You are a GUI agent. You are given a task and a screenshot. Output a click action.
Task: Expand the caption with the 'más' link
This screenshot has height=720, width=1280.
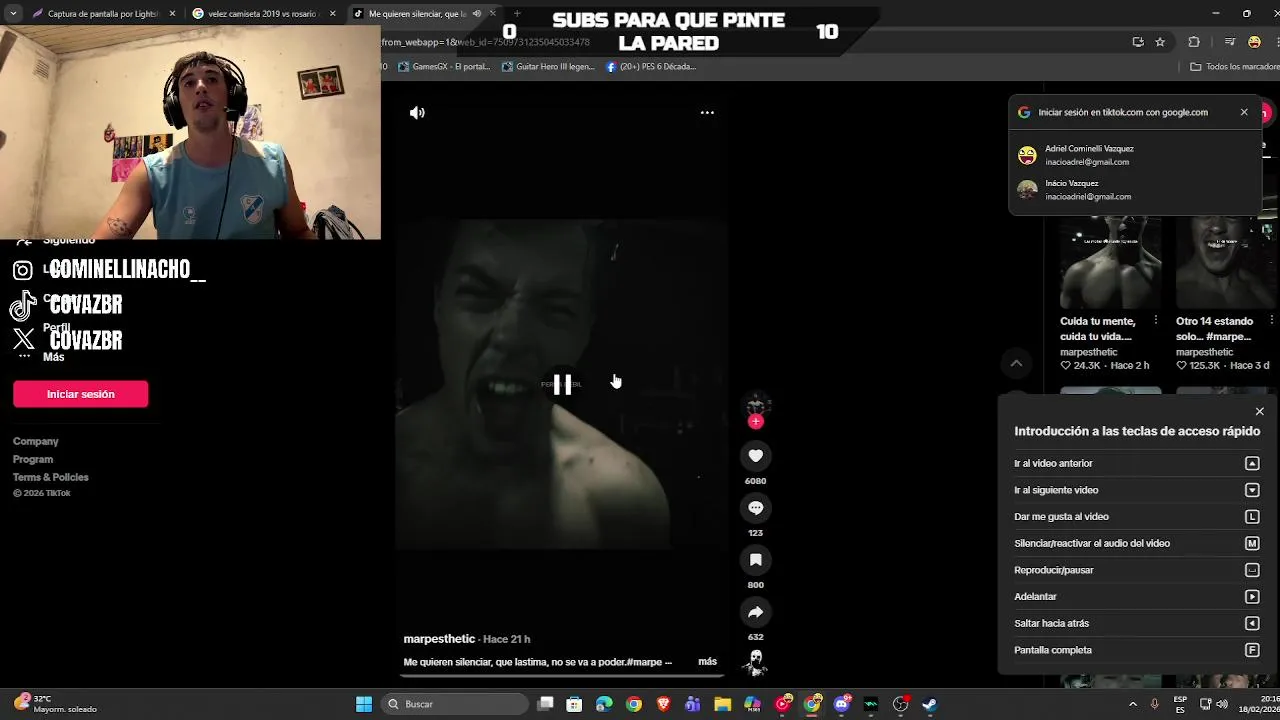707,662
